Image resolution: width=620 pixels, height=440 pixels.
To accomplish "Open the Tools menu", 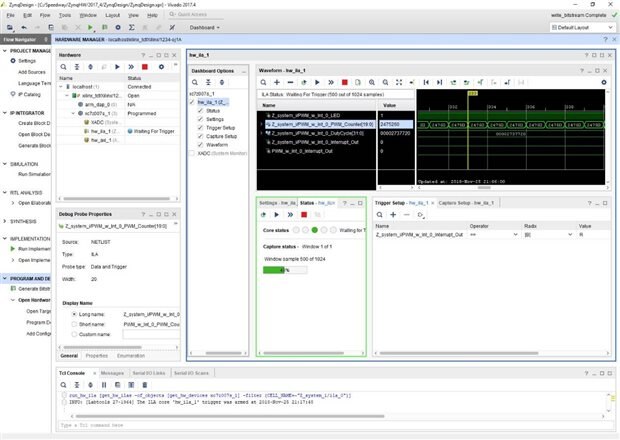I will 65,15.
